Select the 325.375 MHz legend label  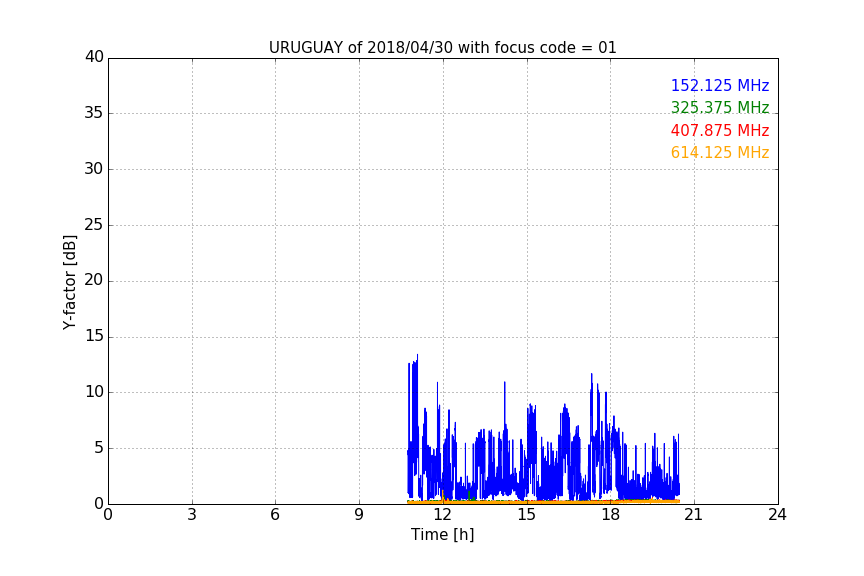coord(720,107)
